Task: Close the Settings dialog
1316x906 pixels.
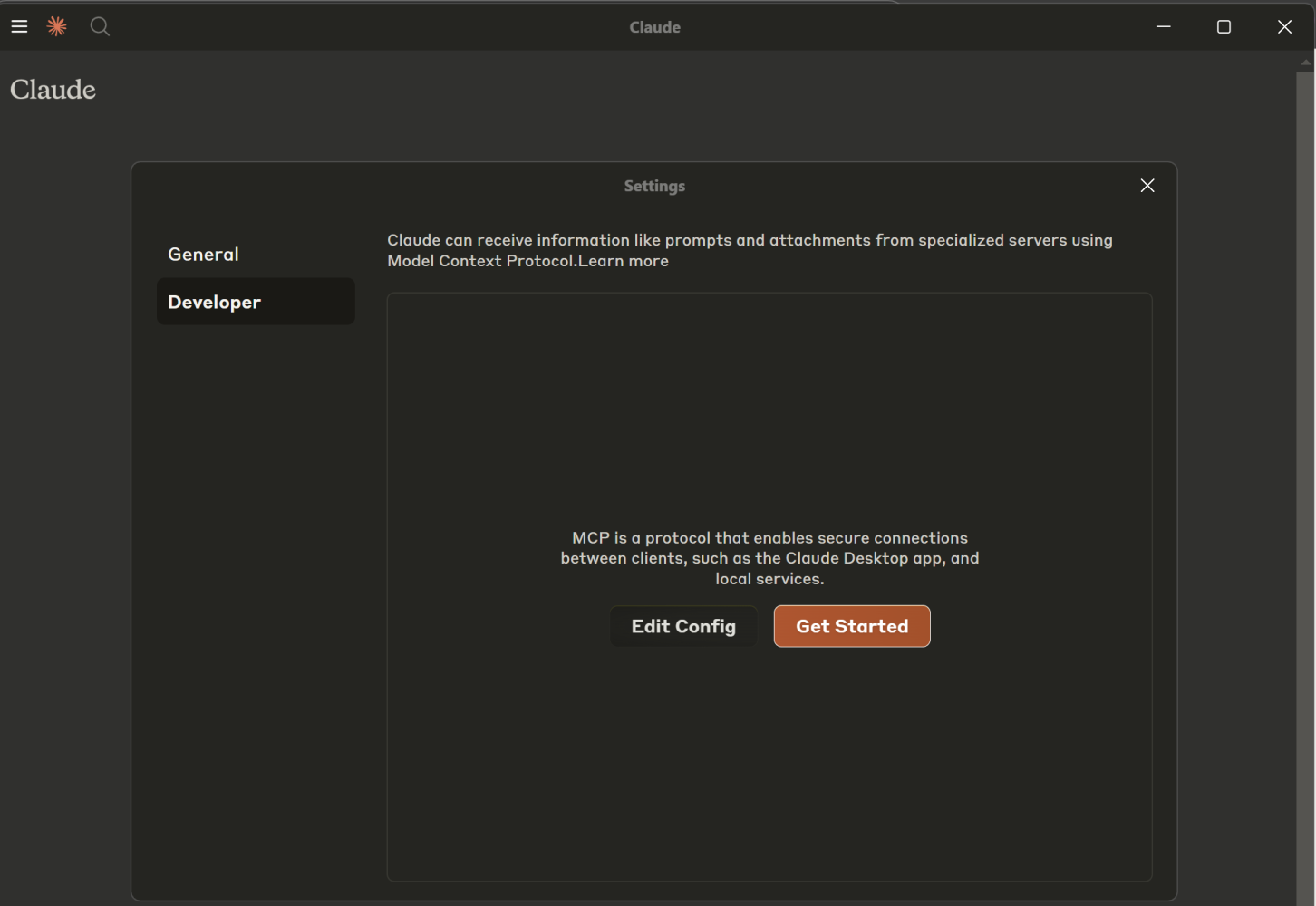Action: tap(1147, 186)
